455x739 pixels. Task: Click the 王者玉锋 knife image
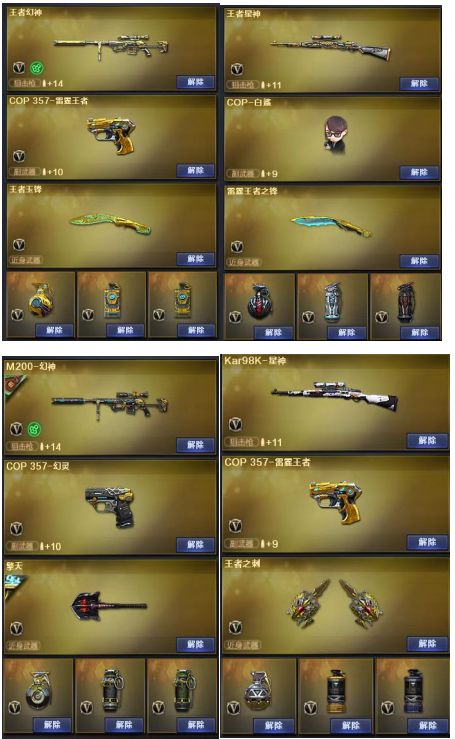point(110,223)
